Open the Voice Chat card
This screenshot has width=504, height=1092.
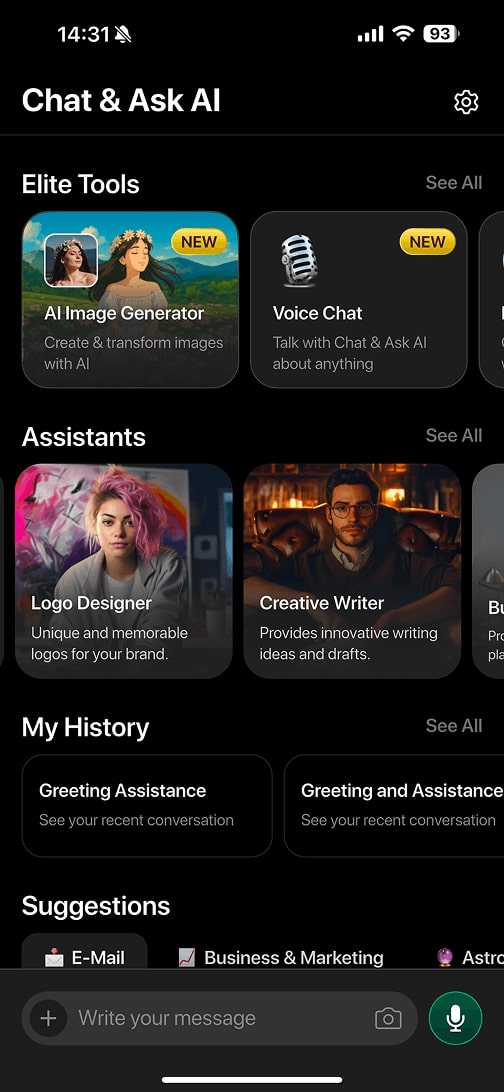pyautogui.click(x=359, y=299)
